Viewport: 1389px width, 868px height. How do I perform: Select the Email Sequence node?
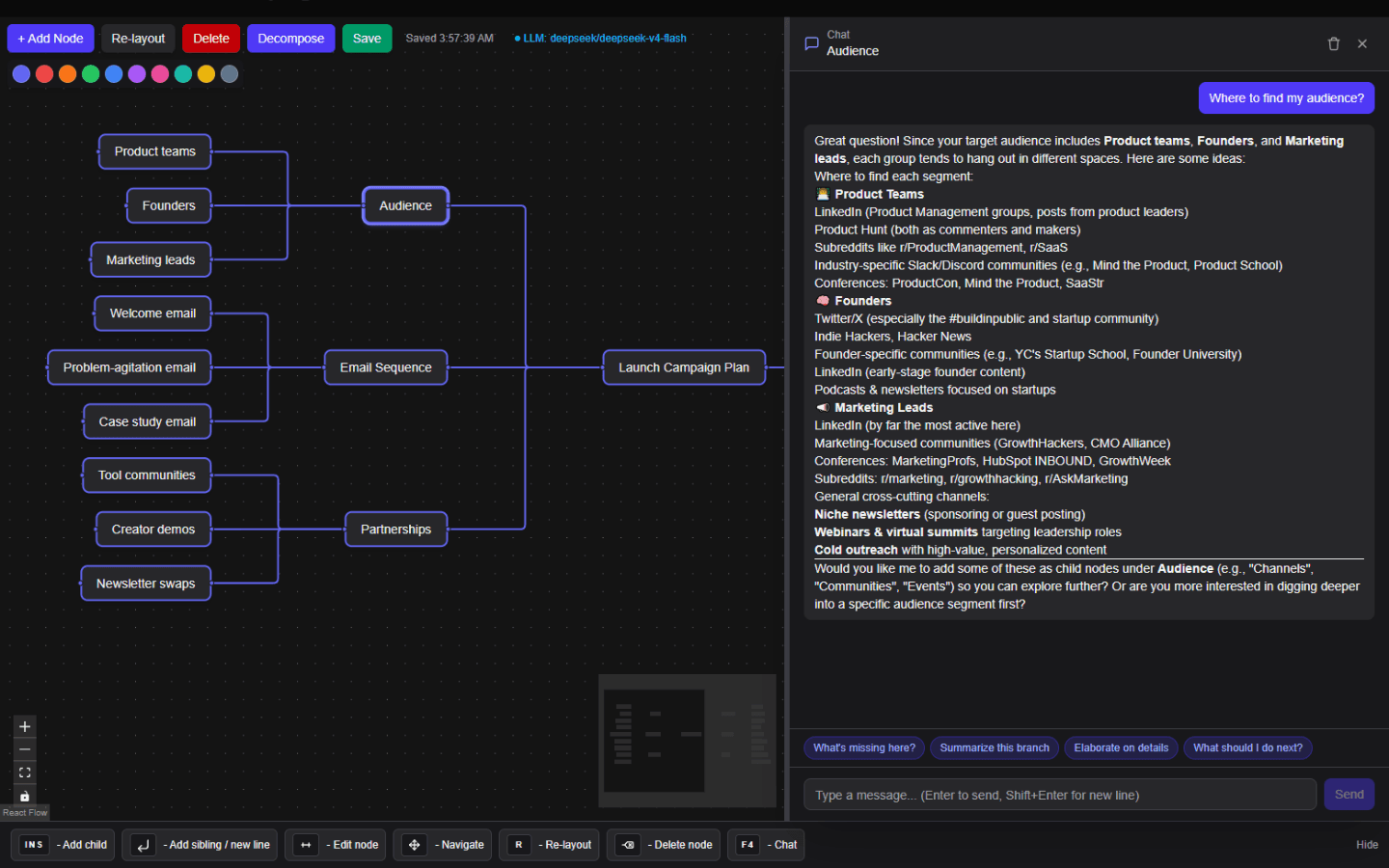(386, 367)
